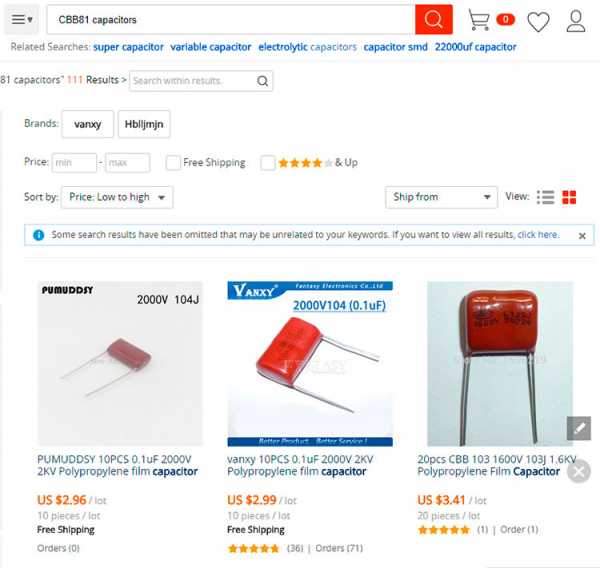Open the wishlist heart icon
The image size is (600, 568).
tap(538, 21)
